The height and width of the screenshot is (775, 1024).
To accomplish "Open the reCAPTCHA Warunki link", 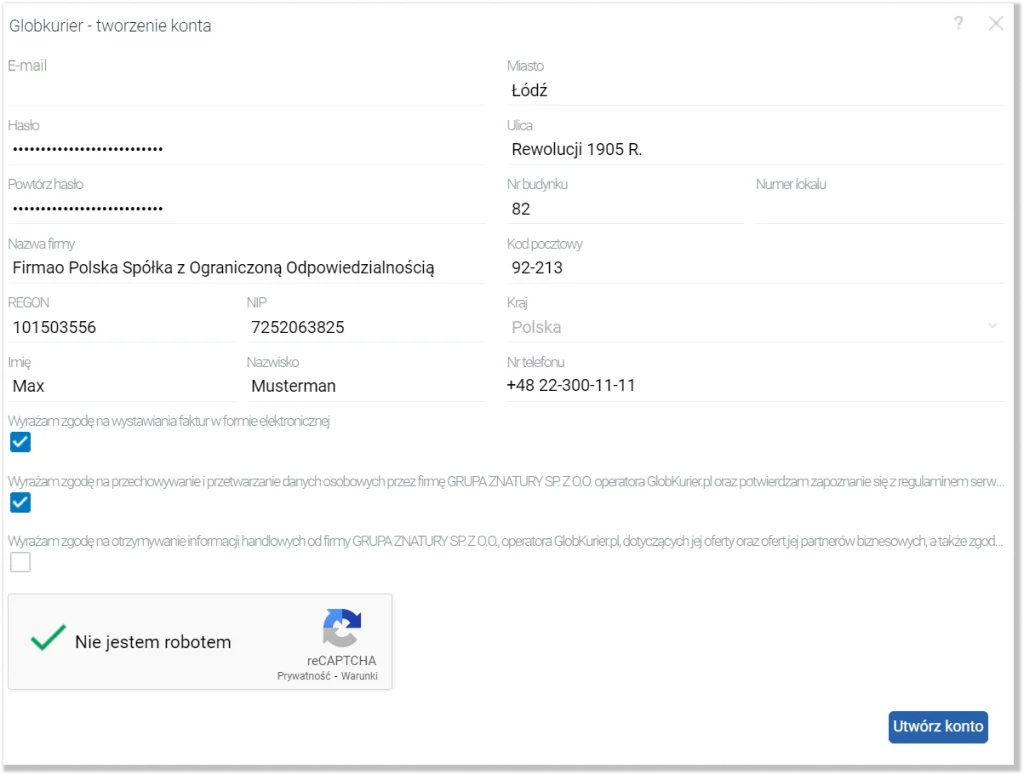I will [x=359, y=676].
